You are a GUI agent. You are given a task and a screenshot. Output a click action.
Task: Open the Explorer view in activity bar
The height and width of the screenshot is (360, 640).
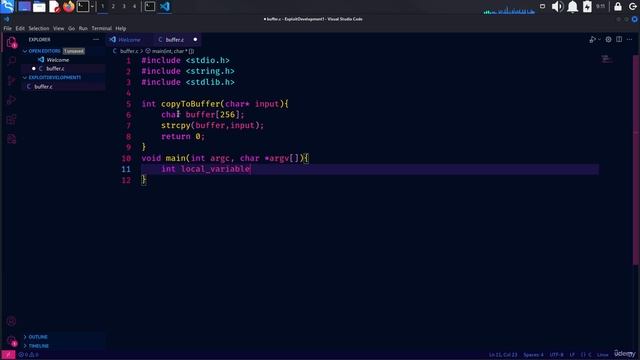(x=11, y=42)
